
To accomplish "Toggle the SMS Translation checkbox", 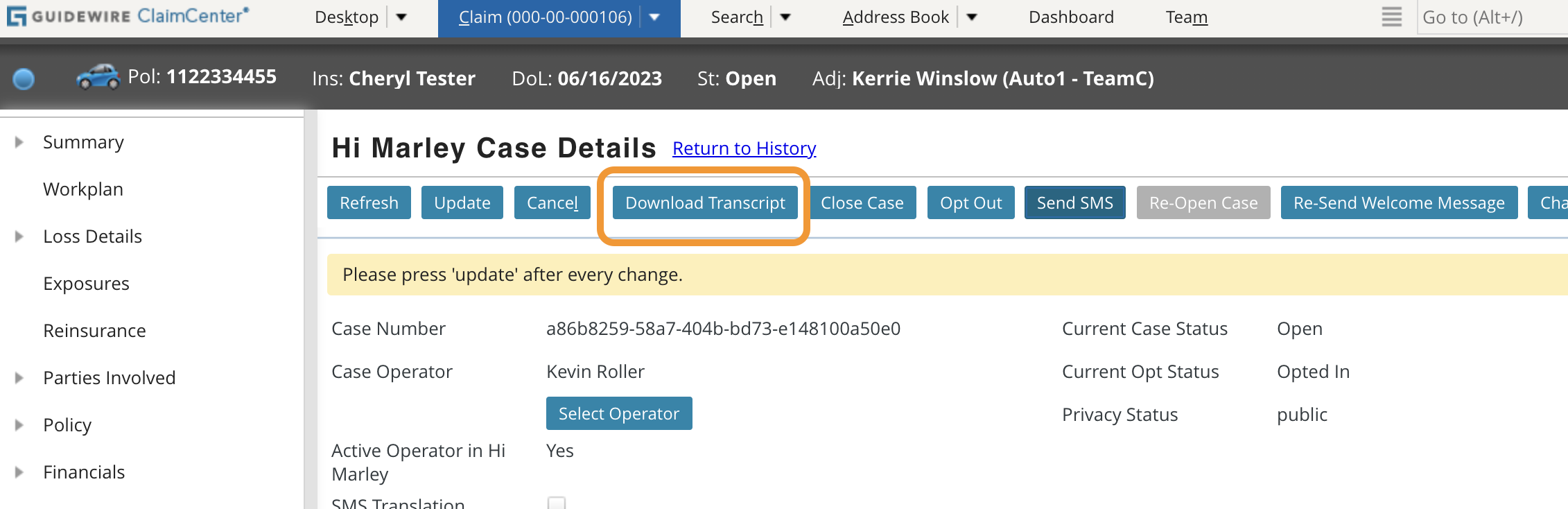I will [x=557, y=503].
